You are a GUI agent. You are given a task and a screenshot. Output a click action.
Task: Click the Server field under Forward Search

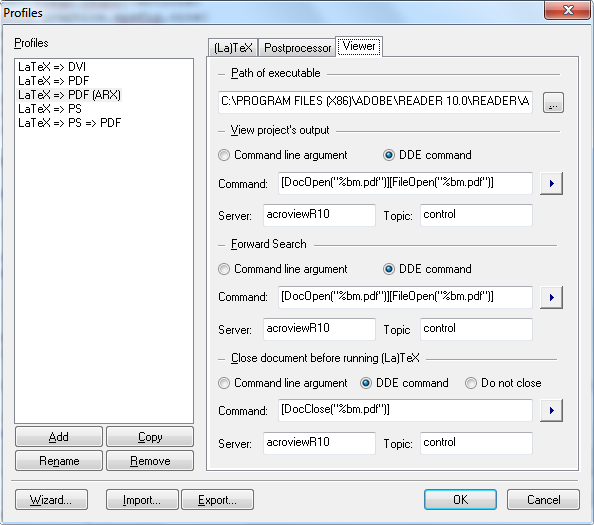coord(319,329)
